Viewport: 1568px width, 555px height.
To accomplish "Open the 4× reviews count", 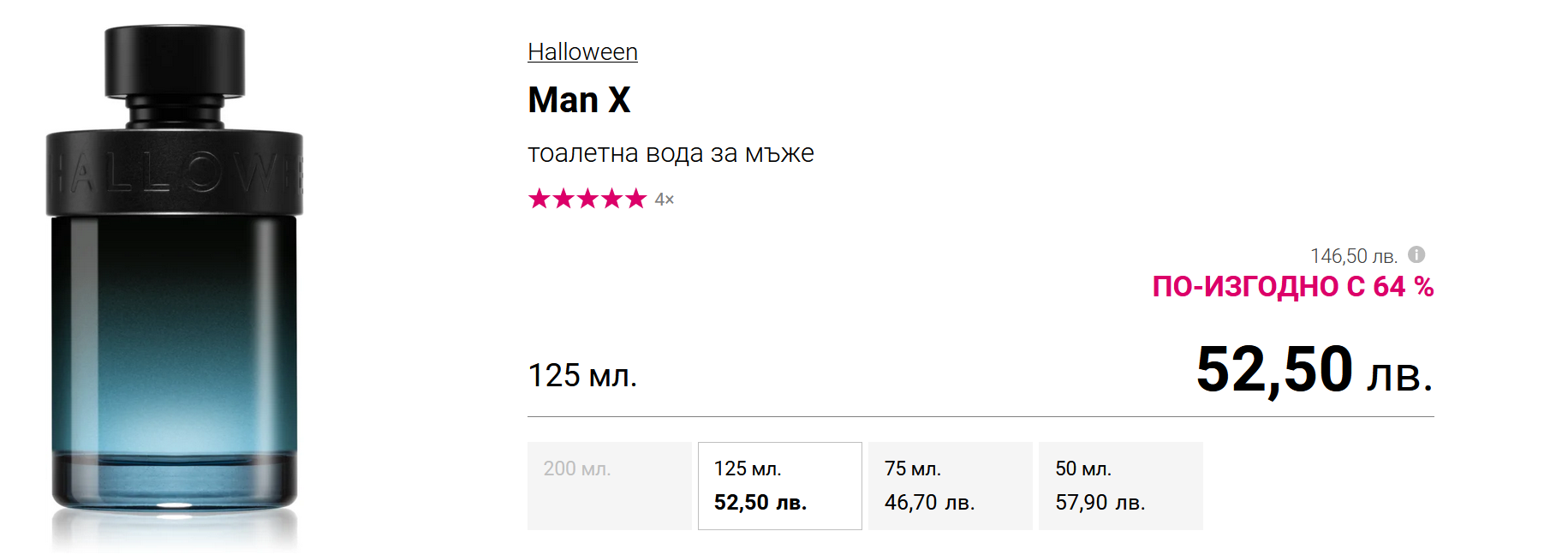I will [x=665, y=200].
